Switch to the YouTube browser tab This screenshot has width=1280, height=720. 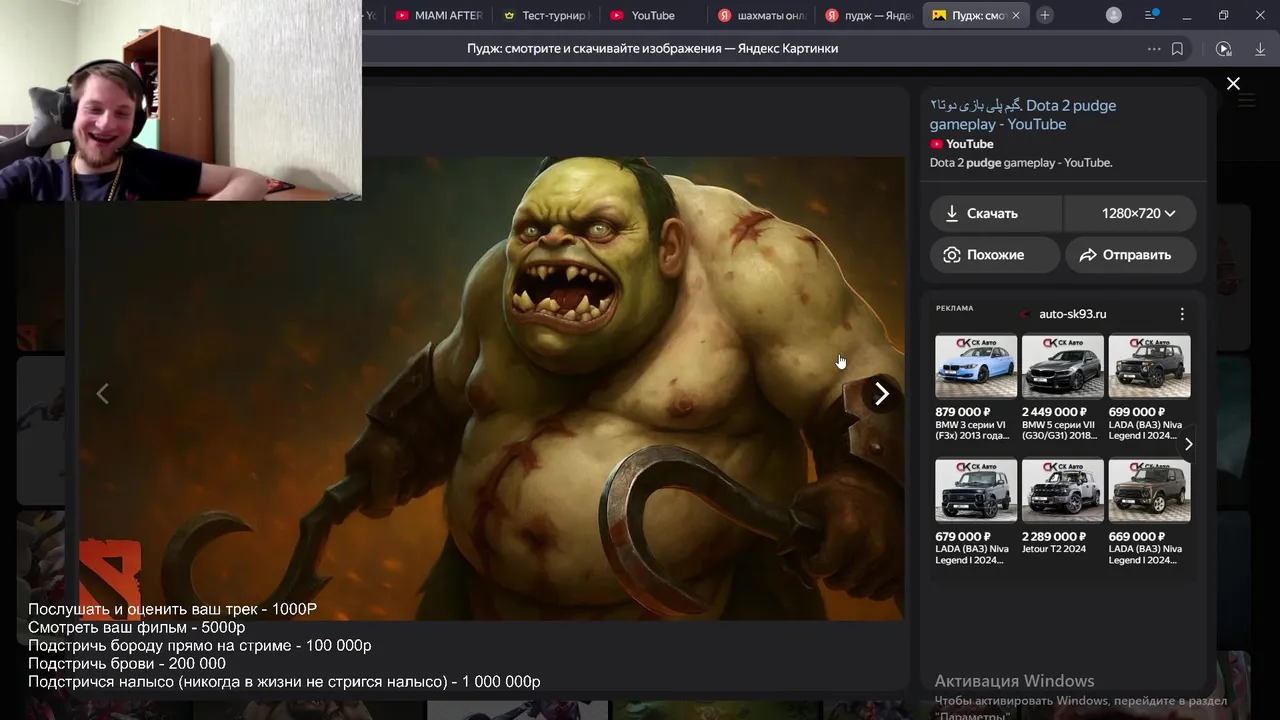click(x=653, y=15)
